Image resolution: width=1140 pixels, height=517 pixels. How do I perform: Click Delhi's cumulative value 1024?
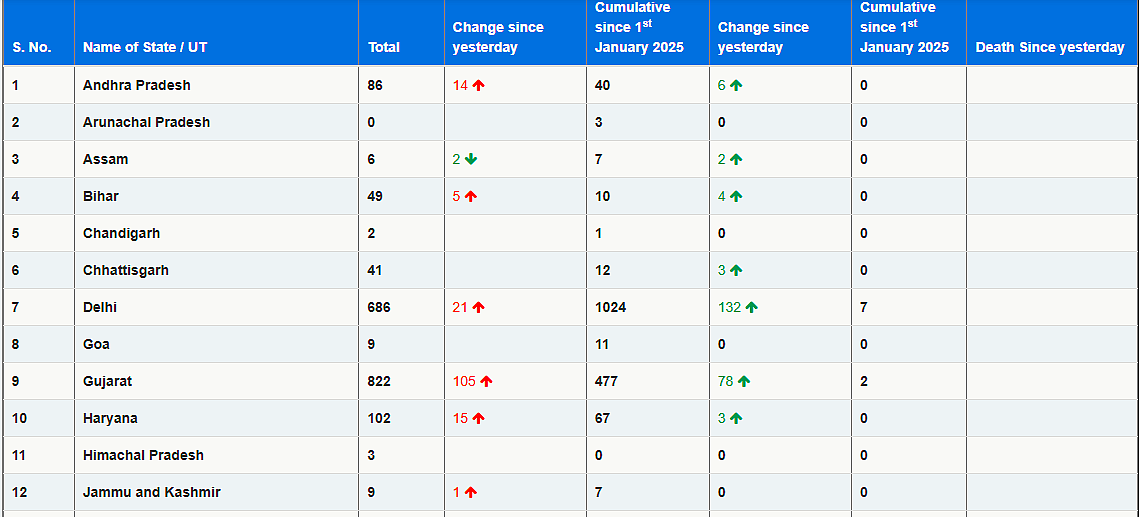611,308
